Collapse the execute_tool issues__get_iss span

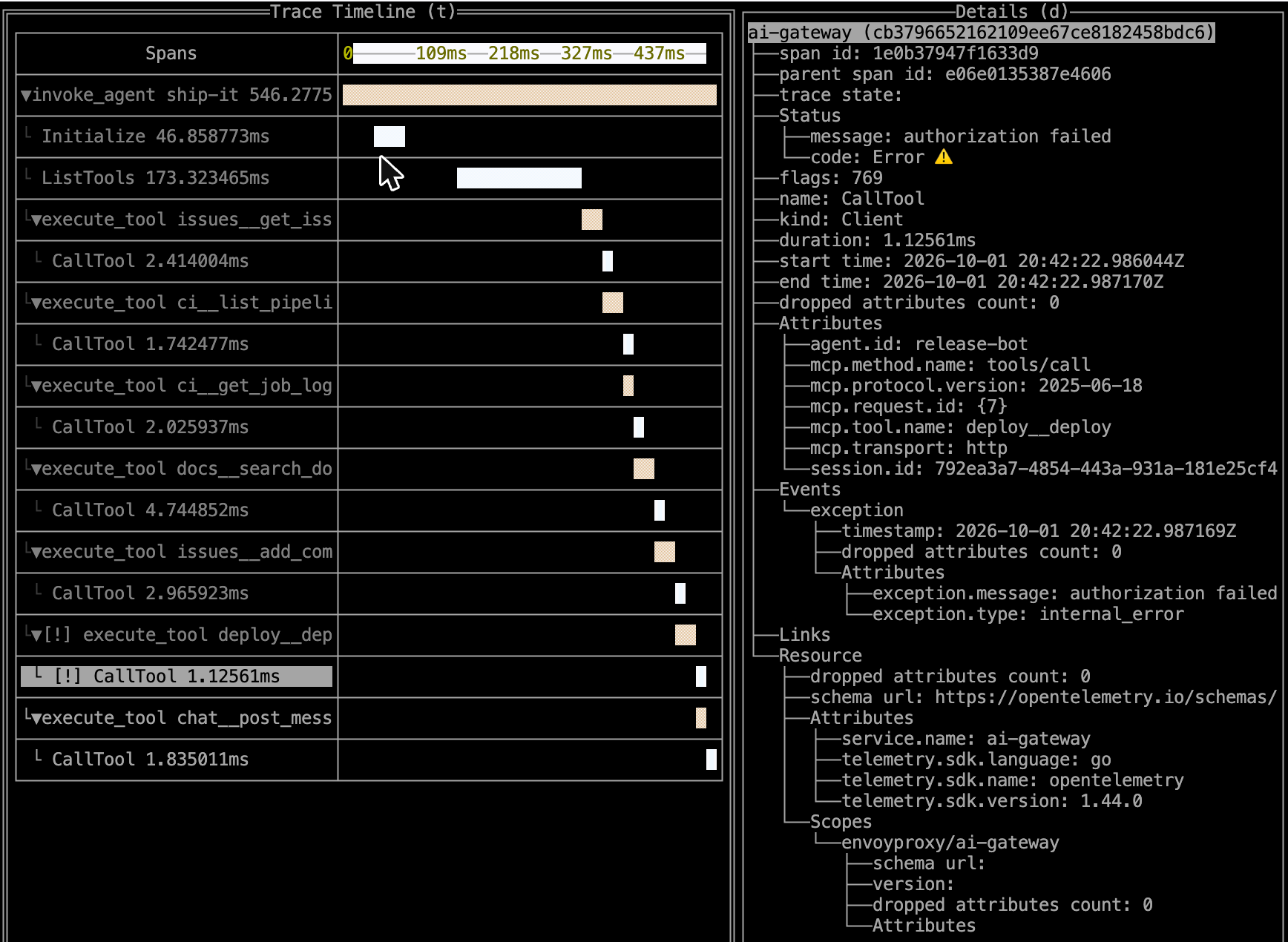(36, 220)
